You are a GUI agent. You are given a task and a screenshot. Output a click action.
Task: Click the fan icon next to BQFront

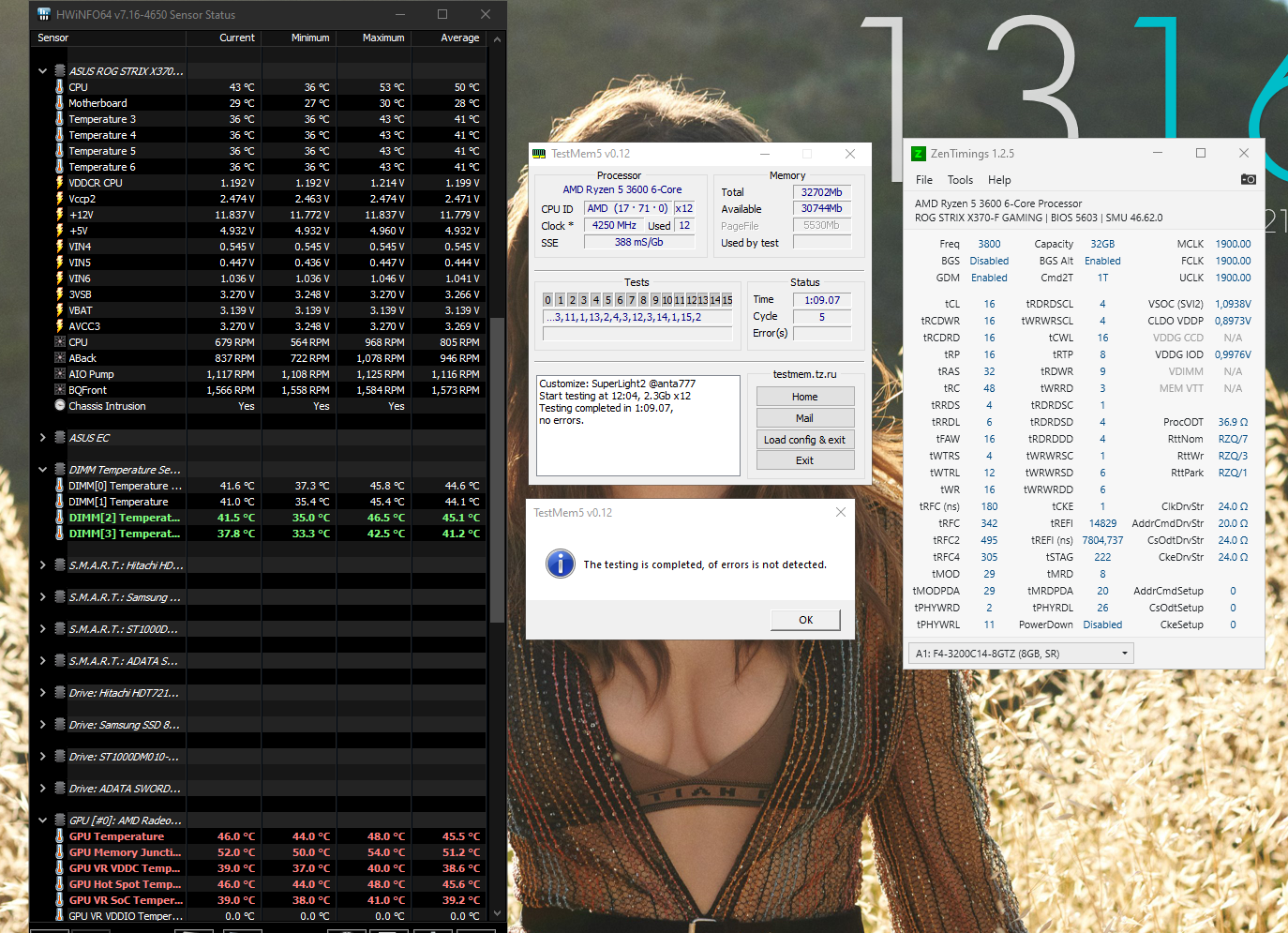click(60, 390)
